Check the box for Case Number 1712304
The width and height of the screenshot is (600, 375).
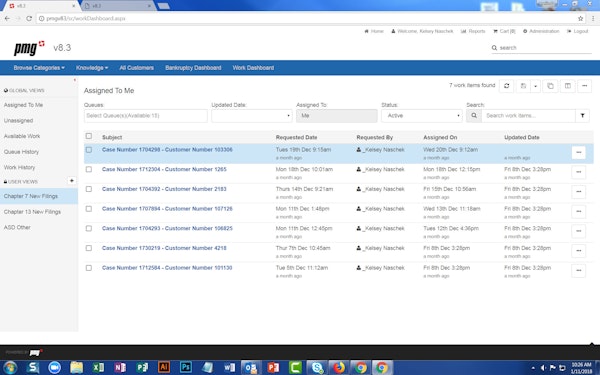pyautogui.click(x=89, y=170)
